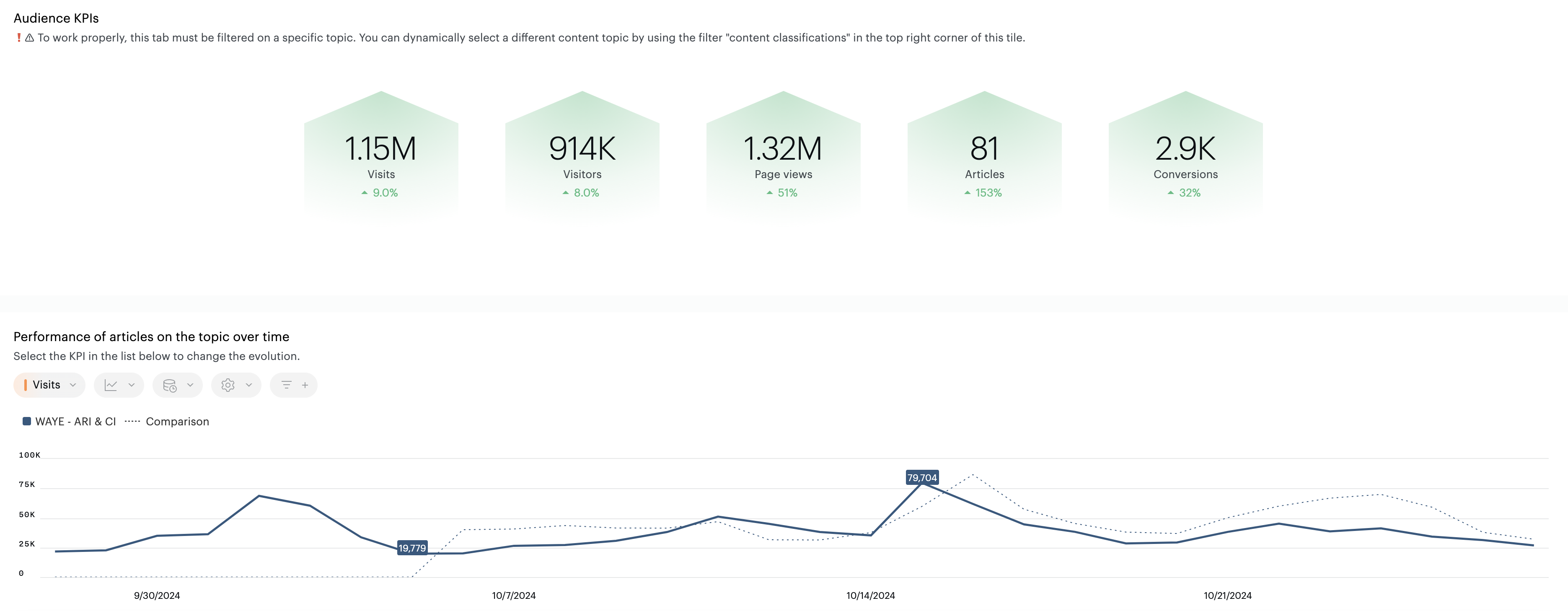
Task: Click the database time period icon
Action: point(170,385)
